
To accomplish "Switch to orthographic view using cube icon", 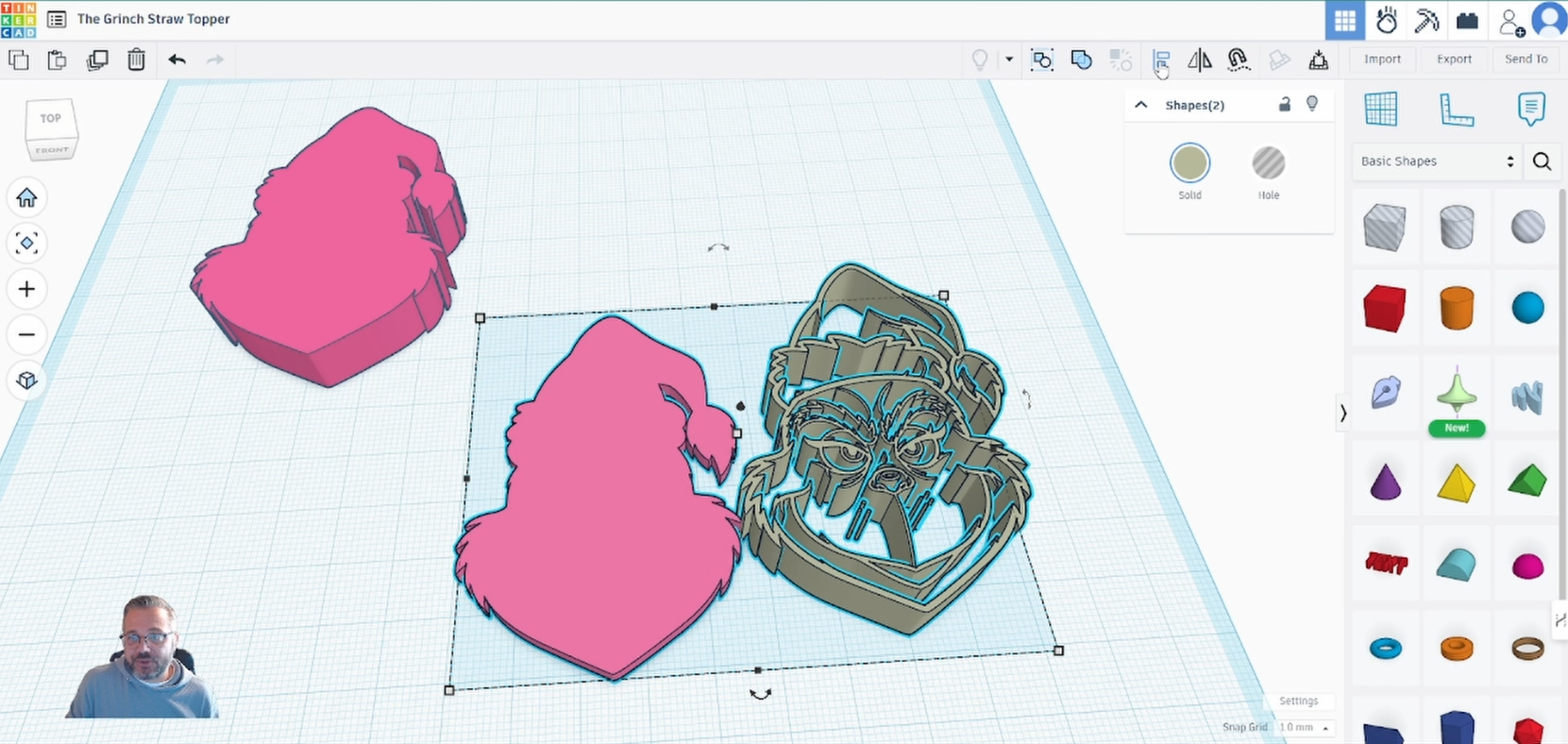I will point(26,380).
